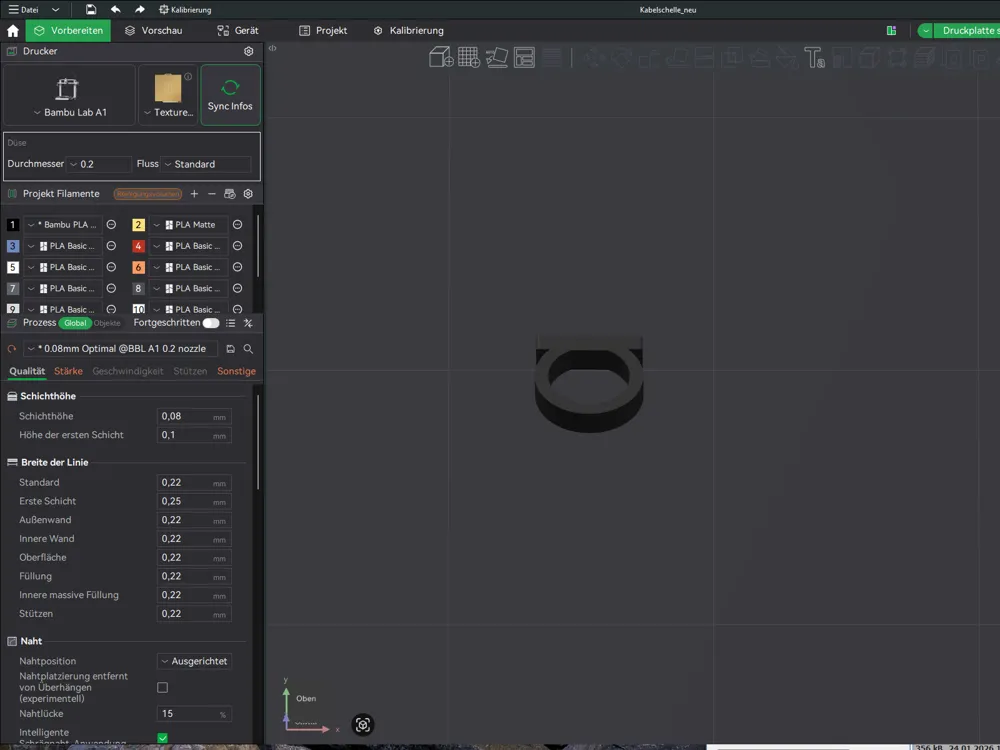Viewport: 1000px width, 750px height.
Task: Open the Projekt Filamente settings gear
Action: (x=248, y=194)
